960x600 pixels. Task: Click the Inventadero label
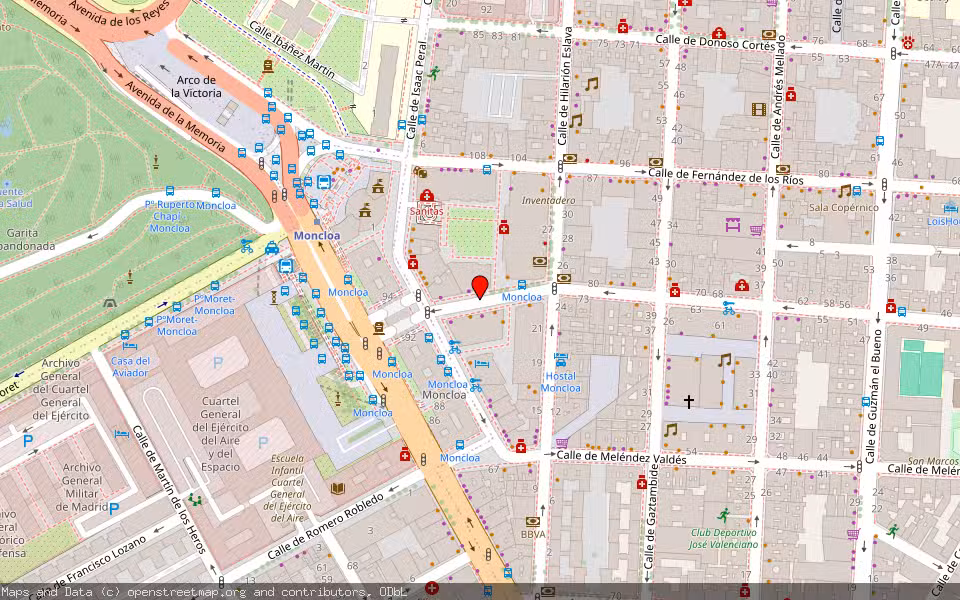549,200
